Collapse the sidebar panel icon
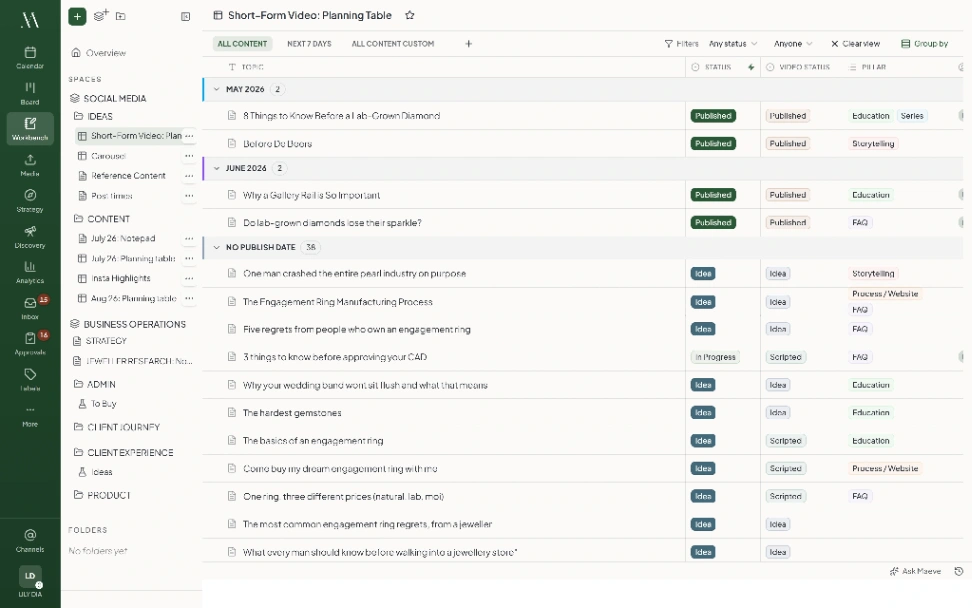This screenshot has width=972, height=608. 185,17
